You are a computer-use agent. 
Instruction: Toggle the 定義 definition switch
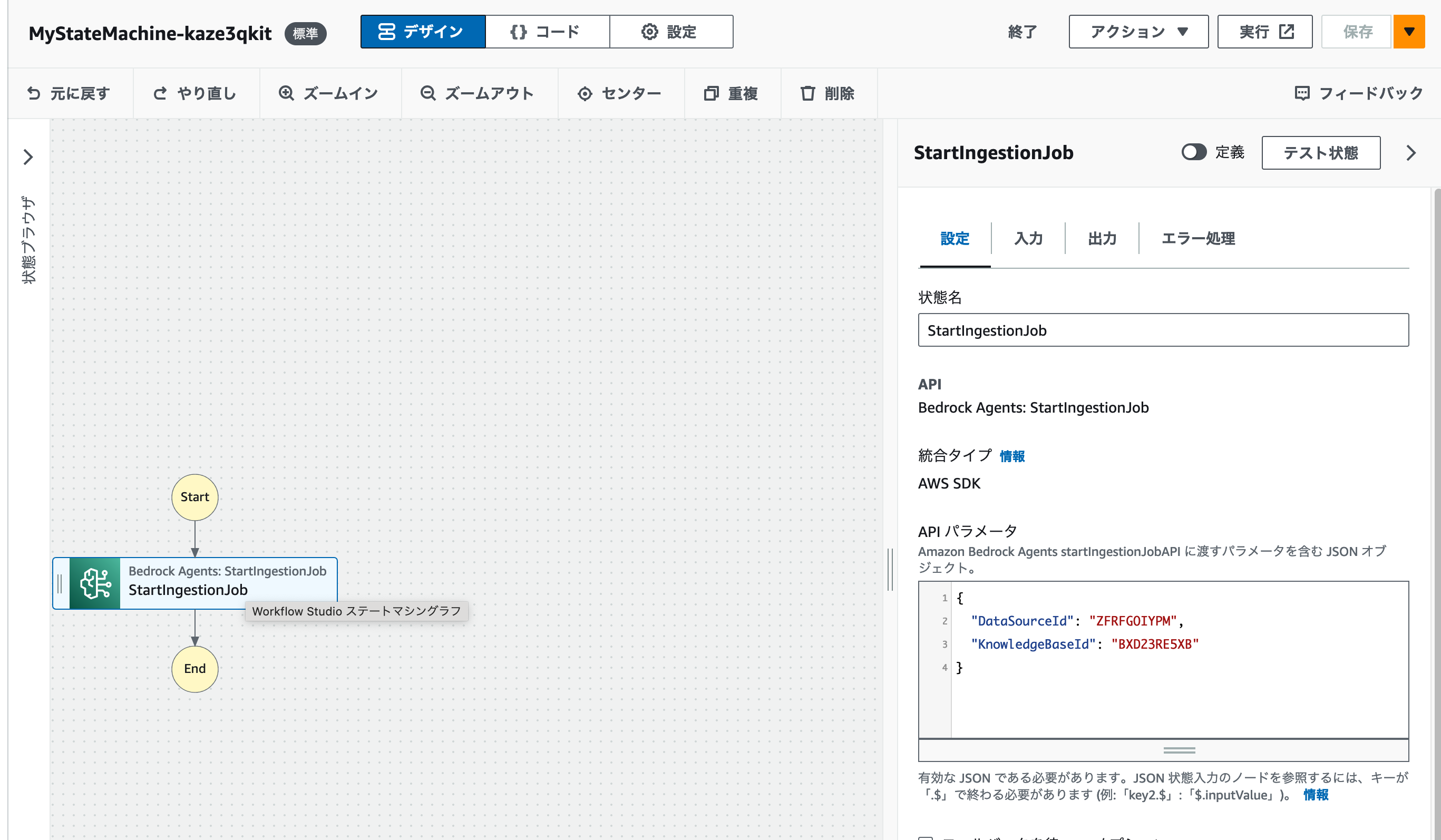(x=1193, y=152)
